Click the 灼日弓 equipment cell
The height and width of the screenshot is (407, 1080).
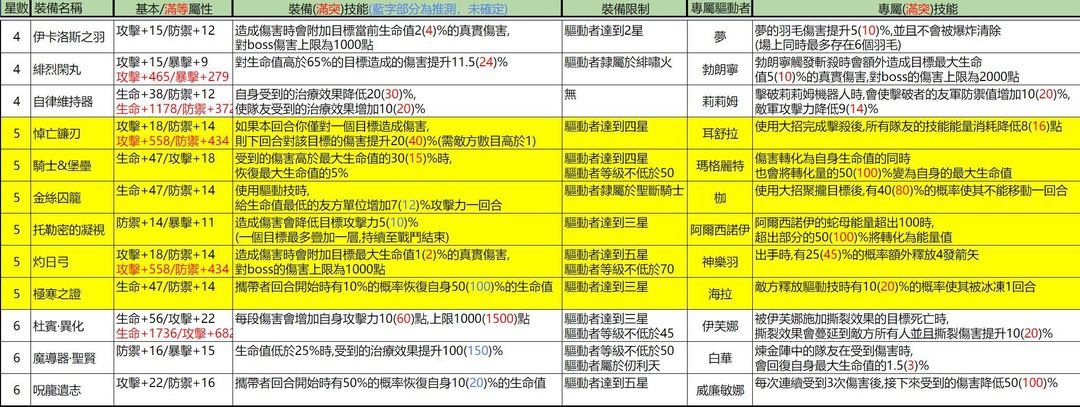[x=72, y=262]
